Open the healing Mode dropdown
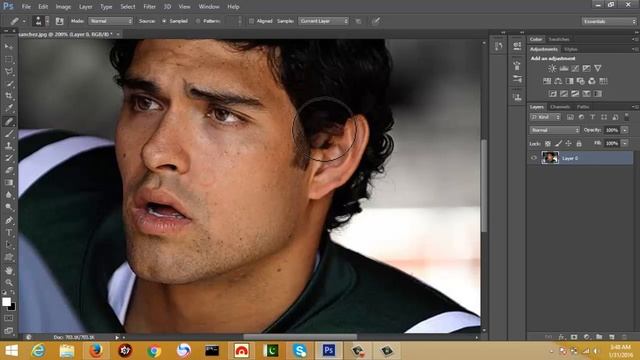Image resolution: width=640 pixels, height=360 pixels. point(110,21)
